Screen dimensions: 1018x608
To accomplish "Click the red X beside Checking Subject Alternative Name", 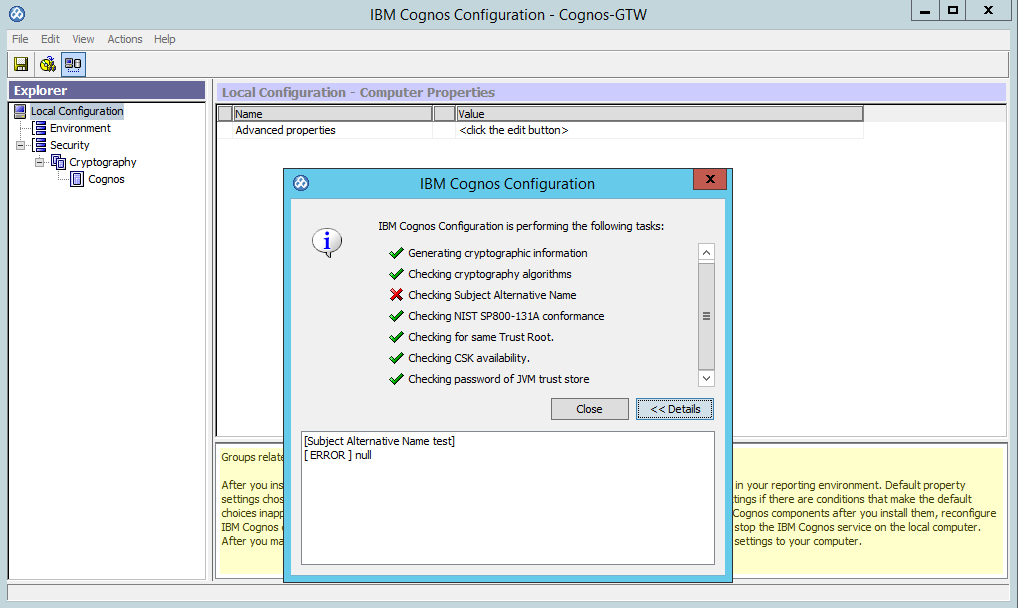I will click(396, 295).
